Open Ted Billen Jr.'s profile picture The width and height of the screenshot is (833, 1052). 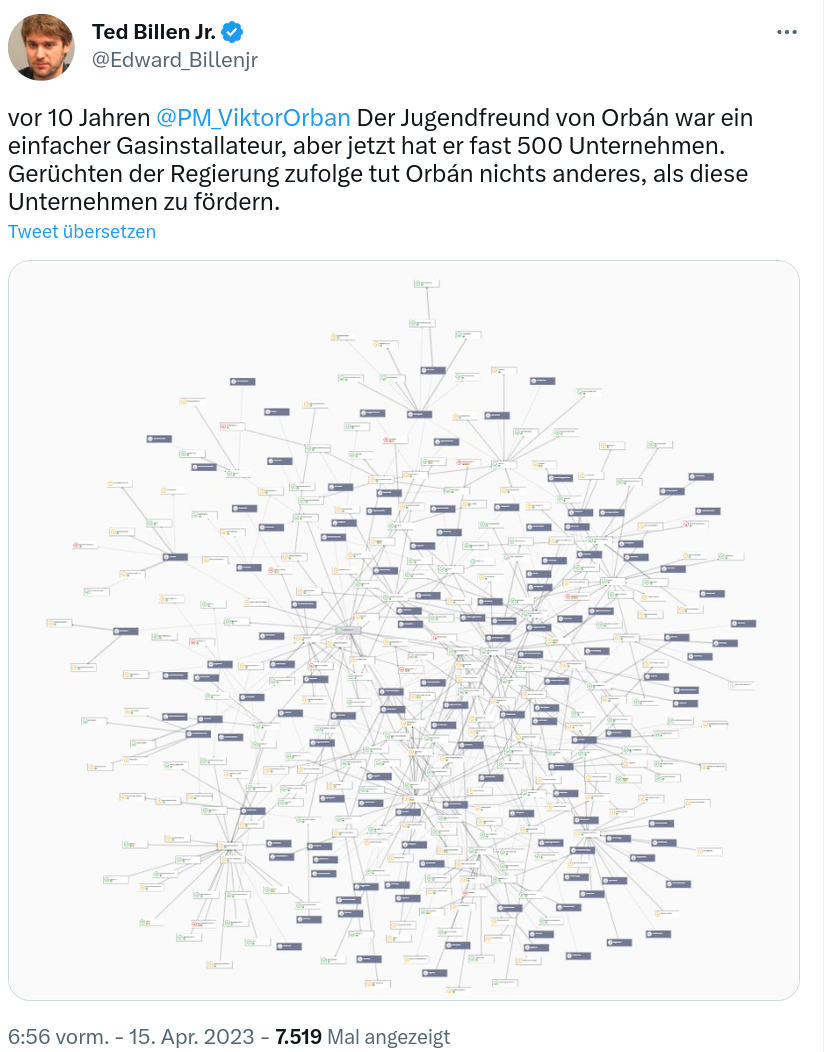click(x=41, y=47)
